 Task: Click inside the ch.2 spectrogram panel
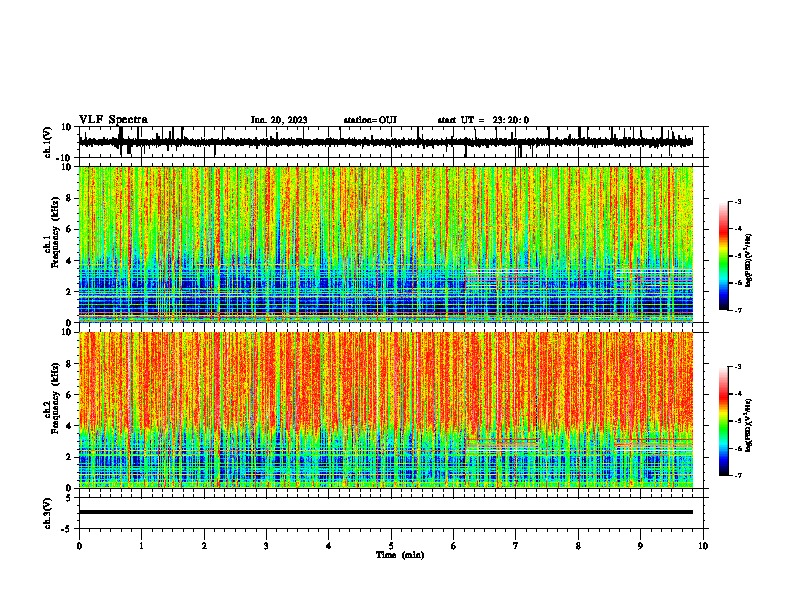[386, 410]
